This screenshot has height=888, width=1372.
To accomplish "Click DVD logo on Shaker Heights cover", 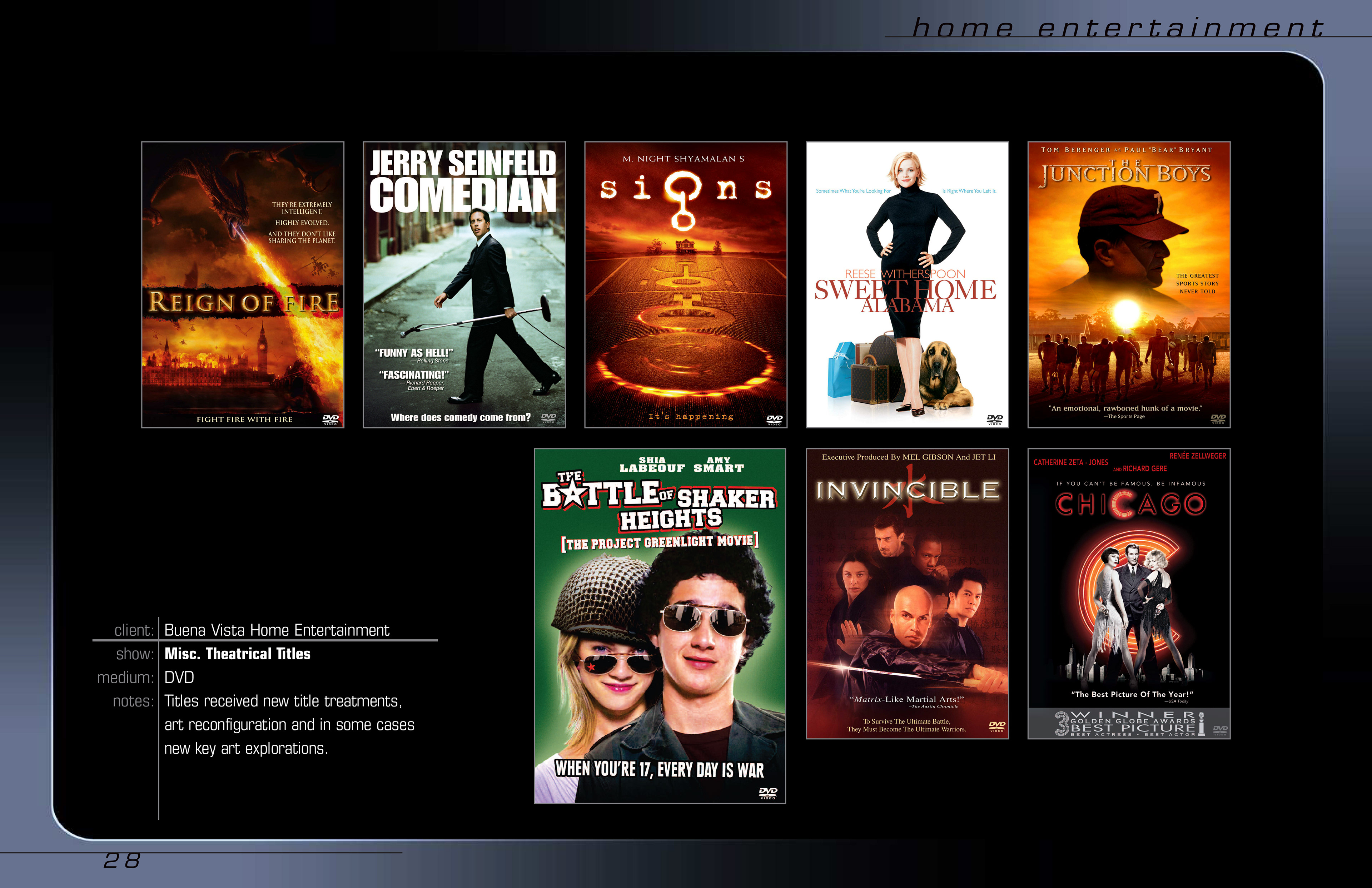I will coord(768,793).
